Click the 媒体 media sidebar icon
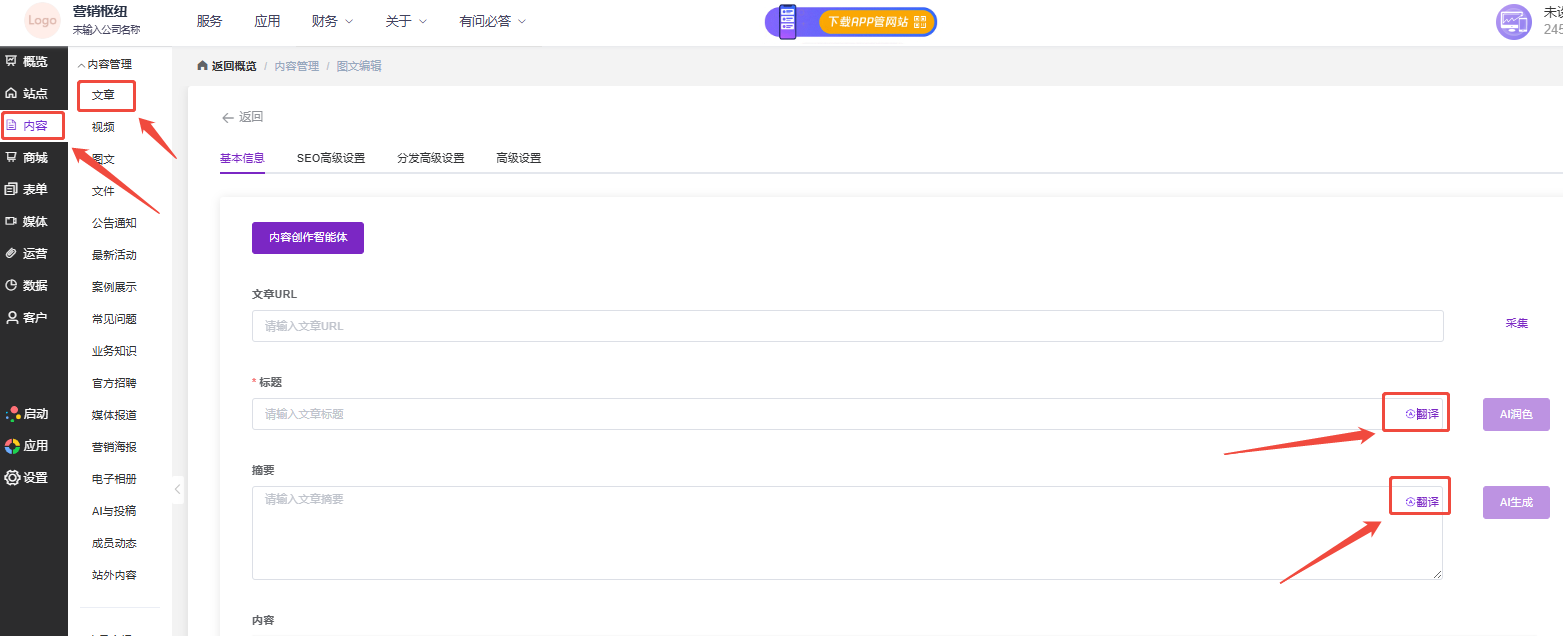The height and width of the screenshot is (636, 1563). 12,222
